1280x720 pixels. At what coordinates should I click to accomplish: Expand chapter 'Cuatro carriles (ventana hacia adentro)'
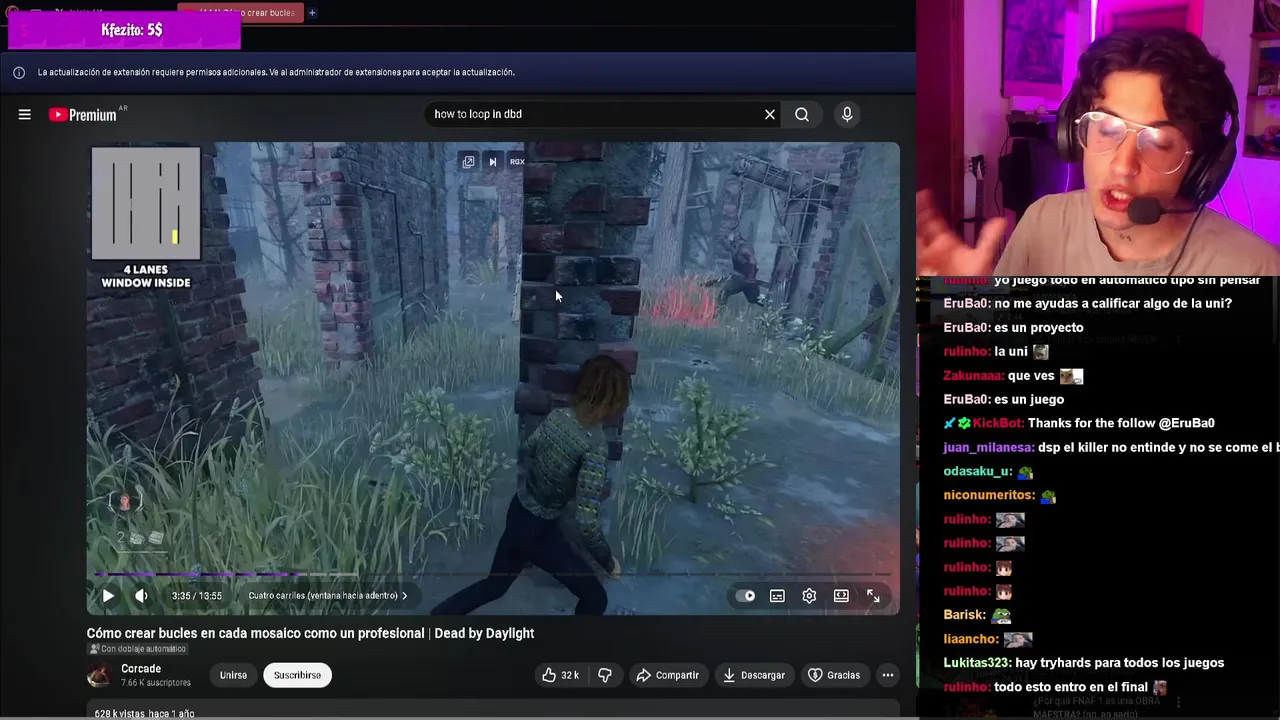(328, 596)
